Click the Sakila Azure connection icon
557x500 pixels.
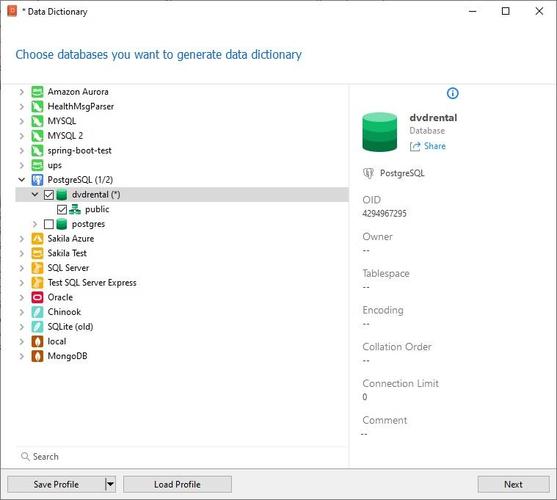click(x=37, y=238)
